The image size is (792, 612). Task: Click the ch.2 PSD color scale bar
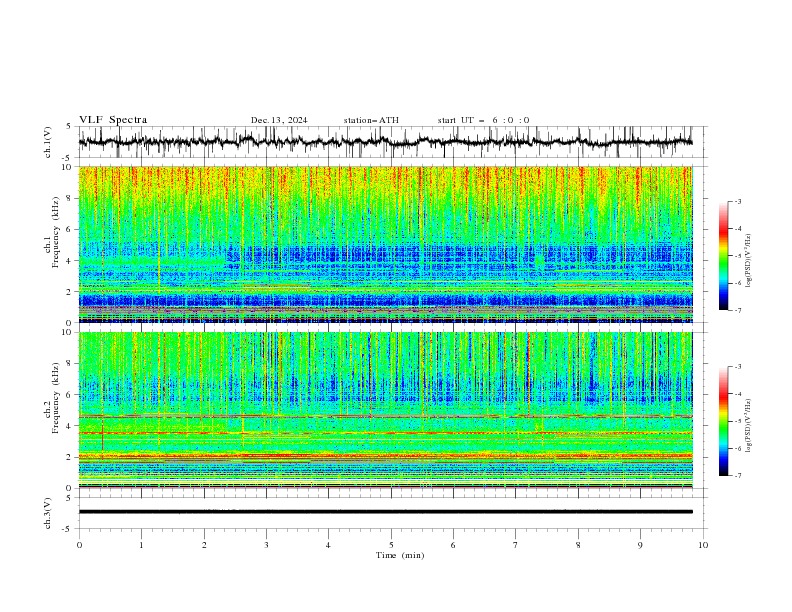(x=723, y=421)
